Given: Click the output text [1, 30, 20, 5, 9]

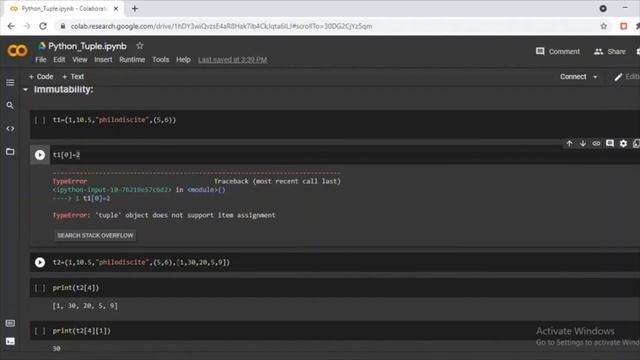Looking at the screenshot, I should 85,306.
